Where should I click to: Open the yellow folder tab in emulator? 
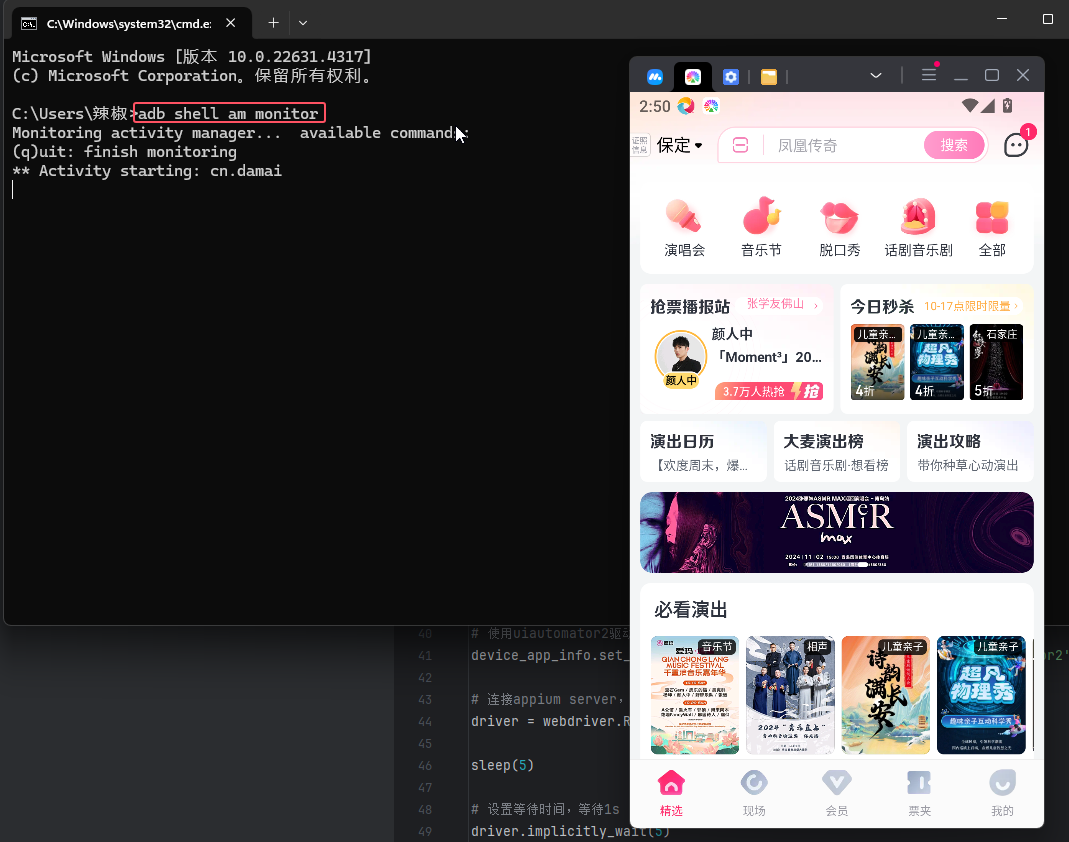(x=769, y=77)
